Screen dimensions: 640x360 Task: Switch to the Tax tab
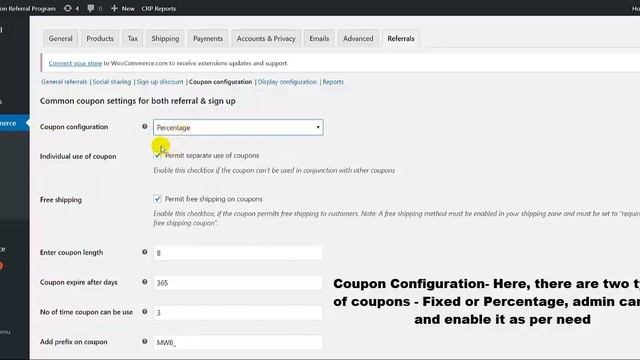[x=133, y=38]
